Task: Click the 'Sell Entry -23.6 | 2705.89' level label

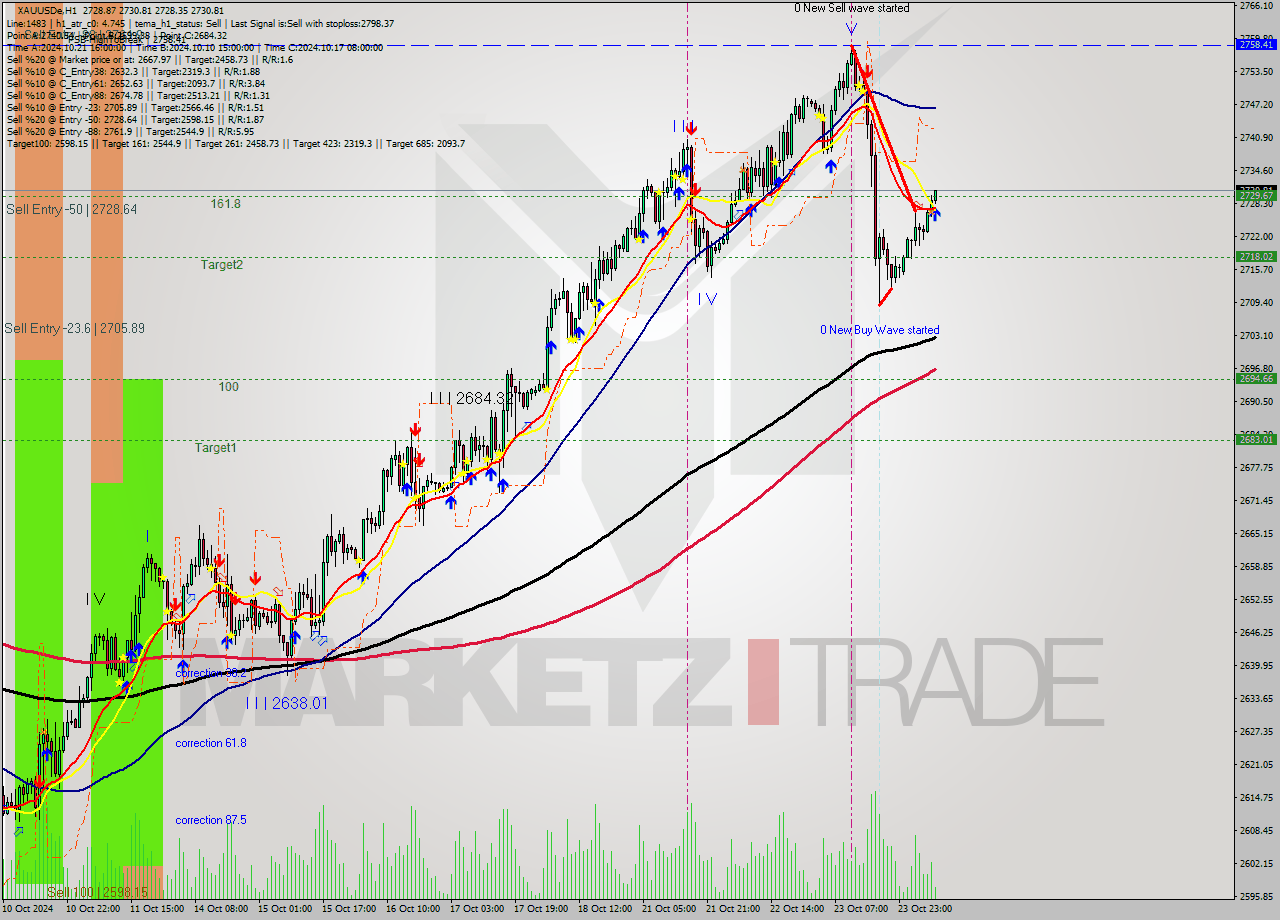Action: point(75,328)
